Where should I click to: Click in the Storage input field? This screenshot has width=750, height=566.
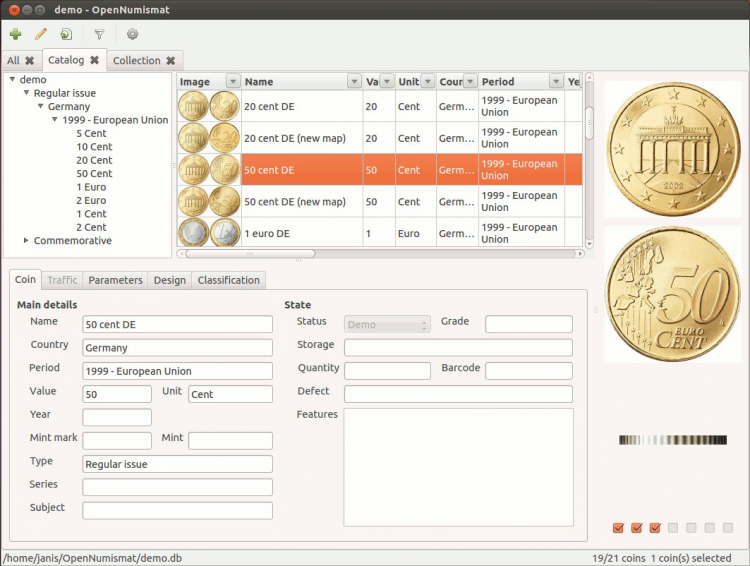pyautogui.click(x=458, y=348)
